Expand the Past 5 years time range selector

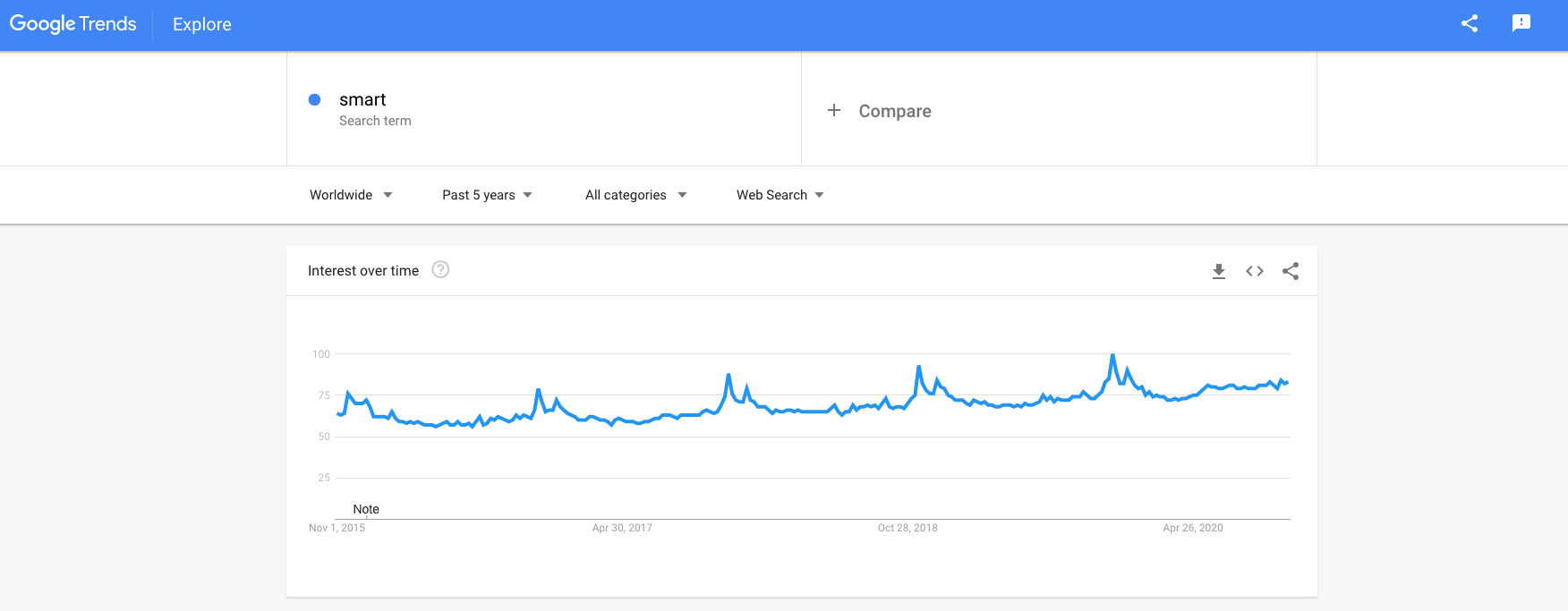click(486, 194)
